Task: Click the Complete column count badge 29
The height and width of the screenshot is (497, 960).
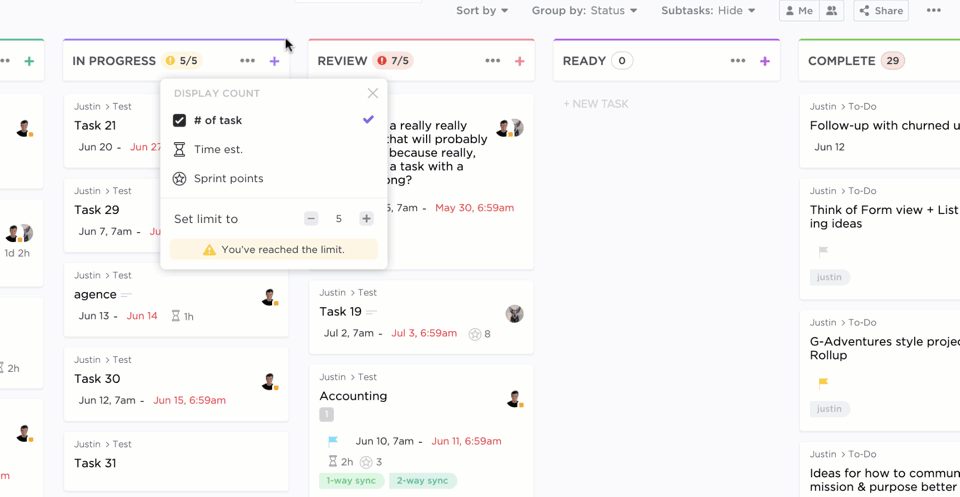Action: (x=893, y=61)
